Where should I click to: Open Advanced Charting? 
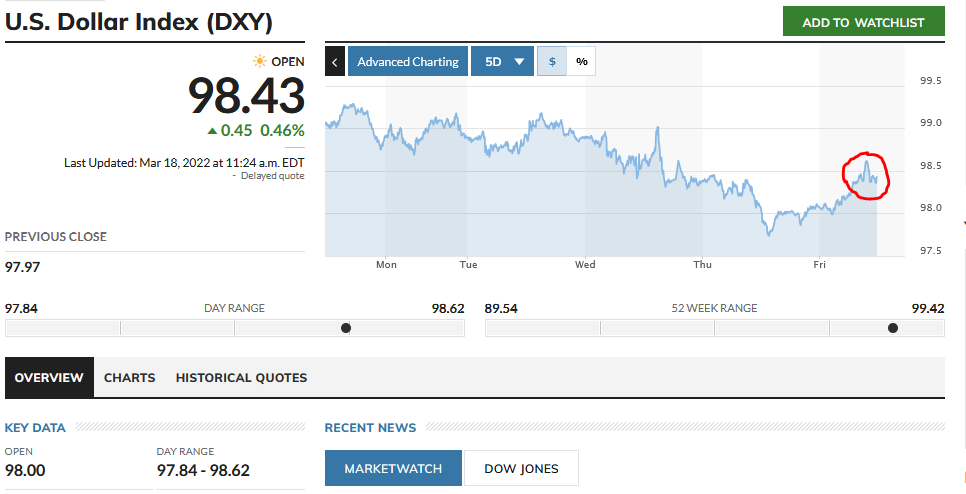pos(408,62)
